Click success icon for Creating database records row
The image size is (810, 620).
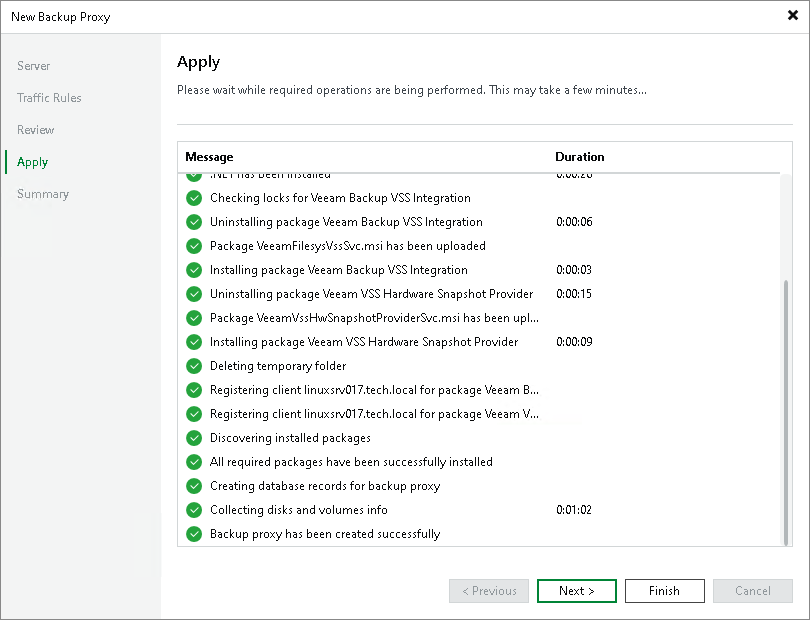pos(194,486)
